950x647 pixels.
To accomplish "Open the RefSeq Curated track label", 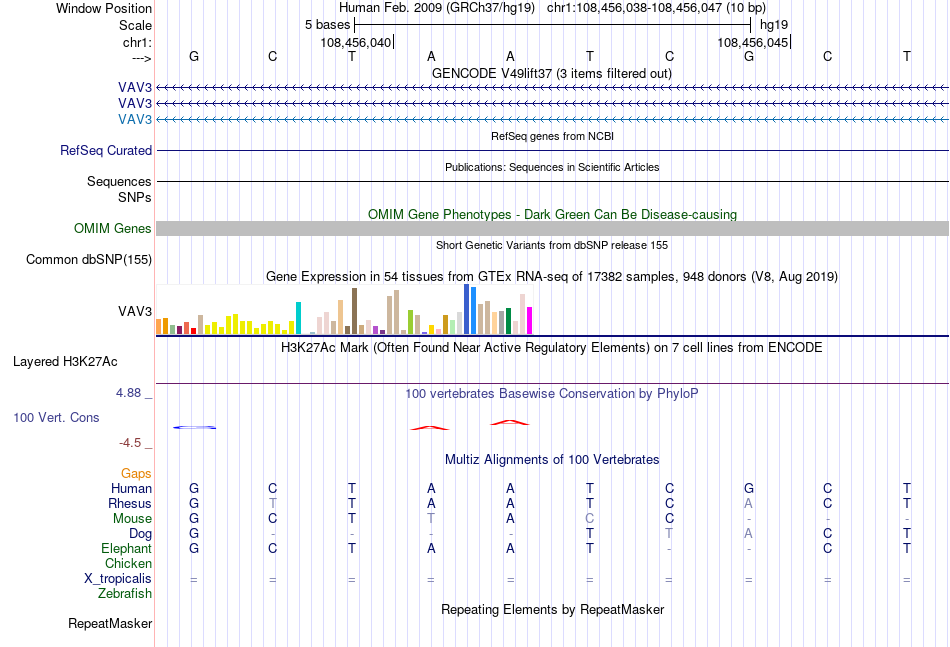I will (x=105, y=150).
